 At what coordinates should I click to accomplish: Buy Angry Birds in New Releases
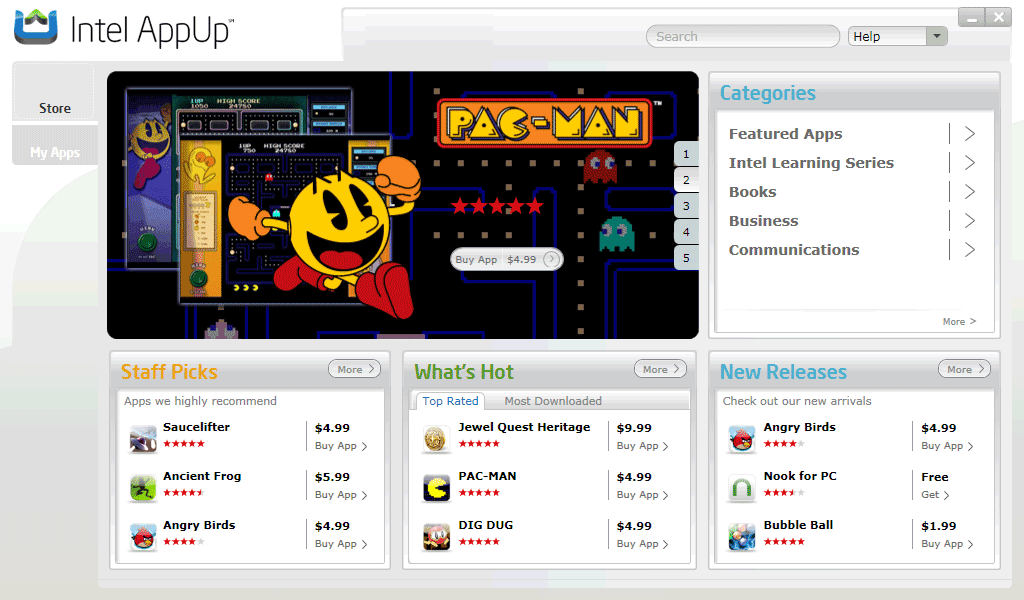coord(947,446)
